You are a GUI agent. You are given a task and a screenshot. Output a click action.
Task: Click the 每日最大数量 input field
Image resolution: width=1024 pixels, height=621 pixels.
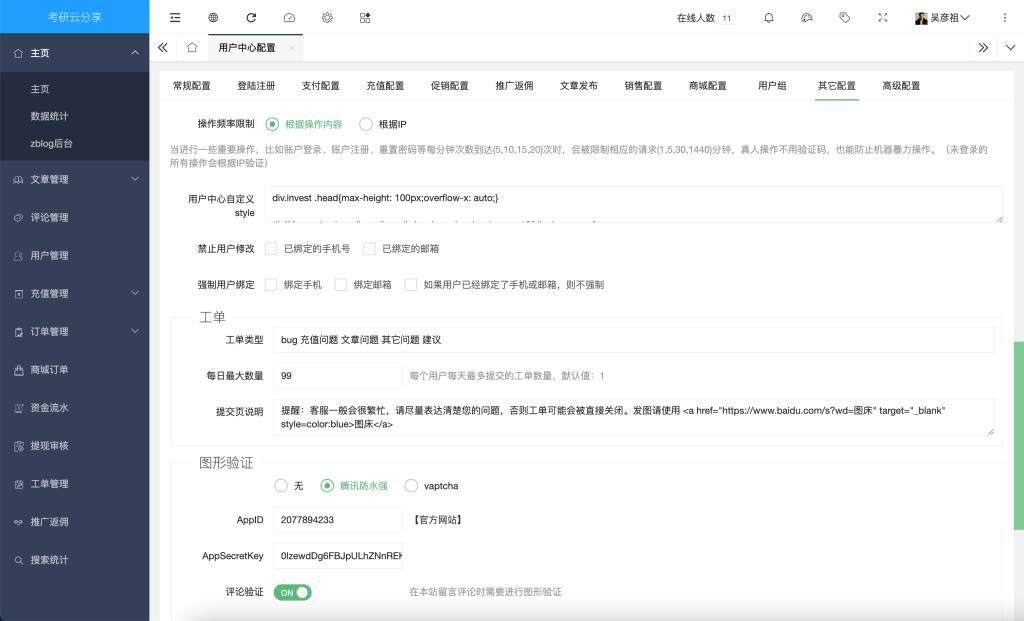337,376
